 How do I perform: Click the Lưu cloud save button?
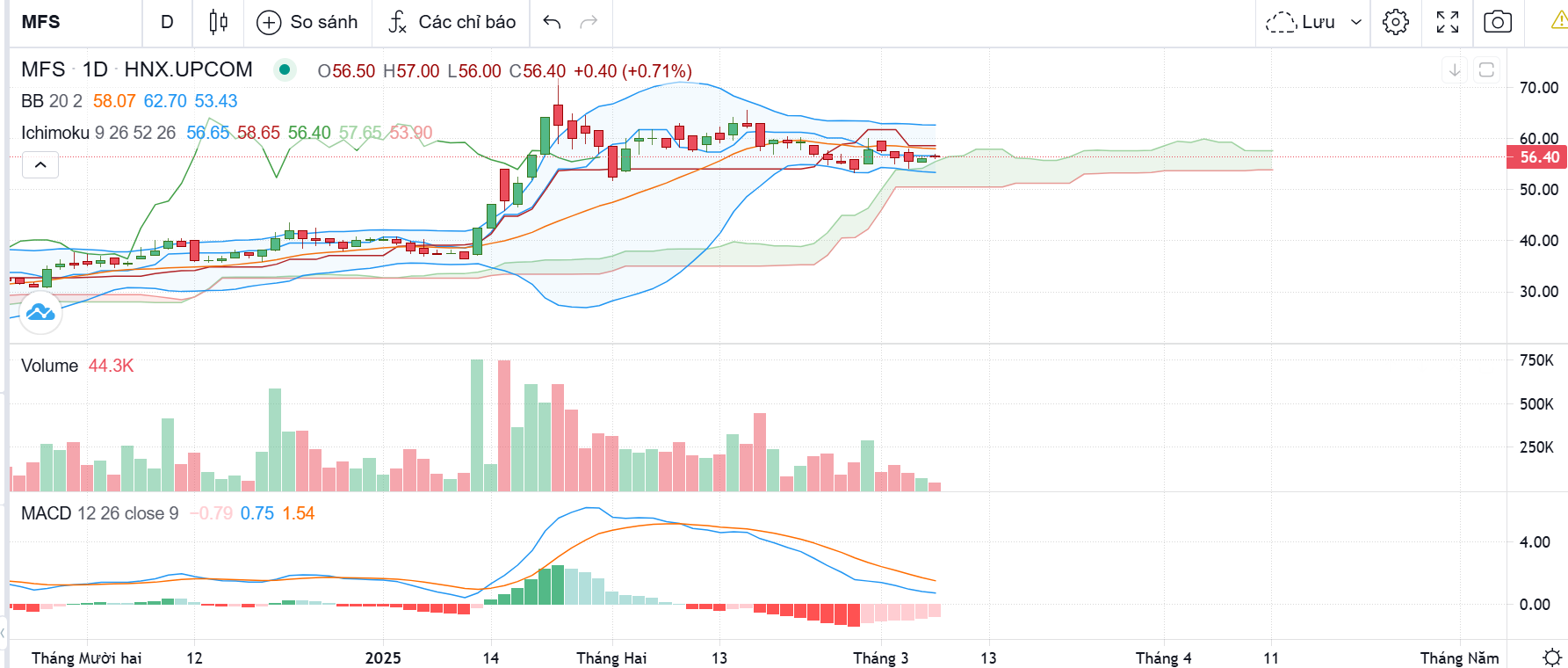point(1300,22)
